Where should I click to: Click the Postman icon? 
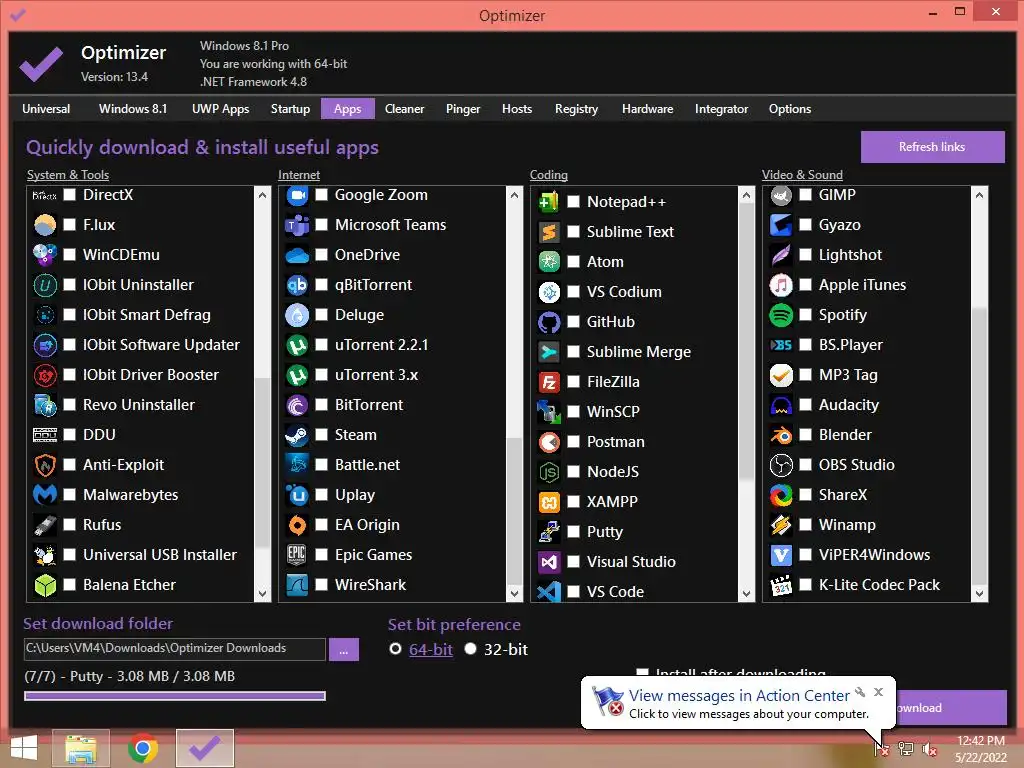pos(549,442)
